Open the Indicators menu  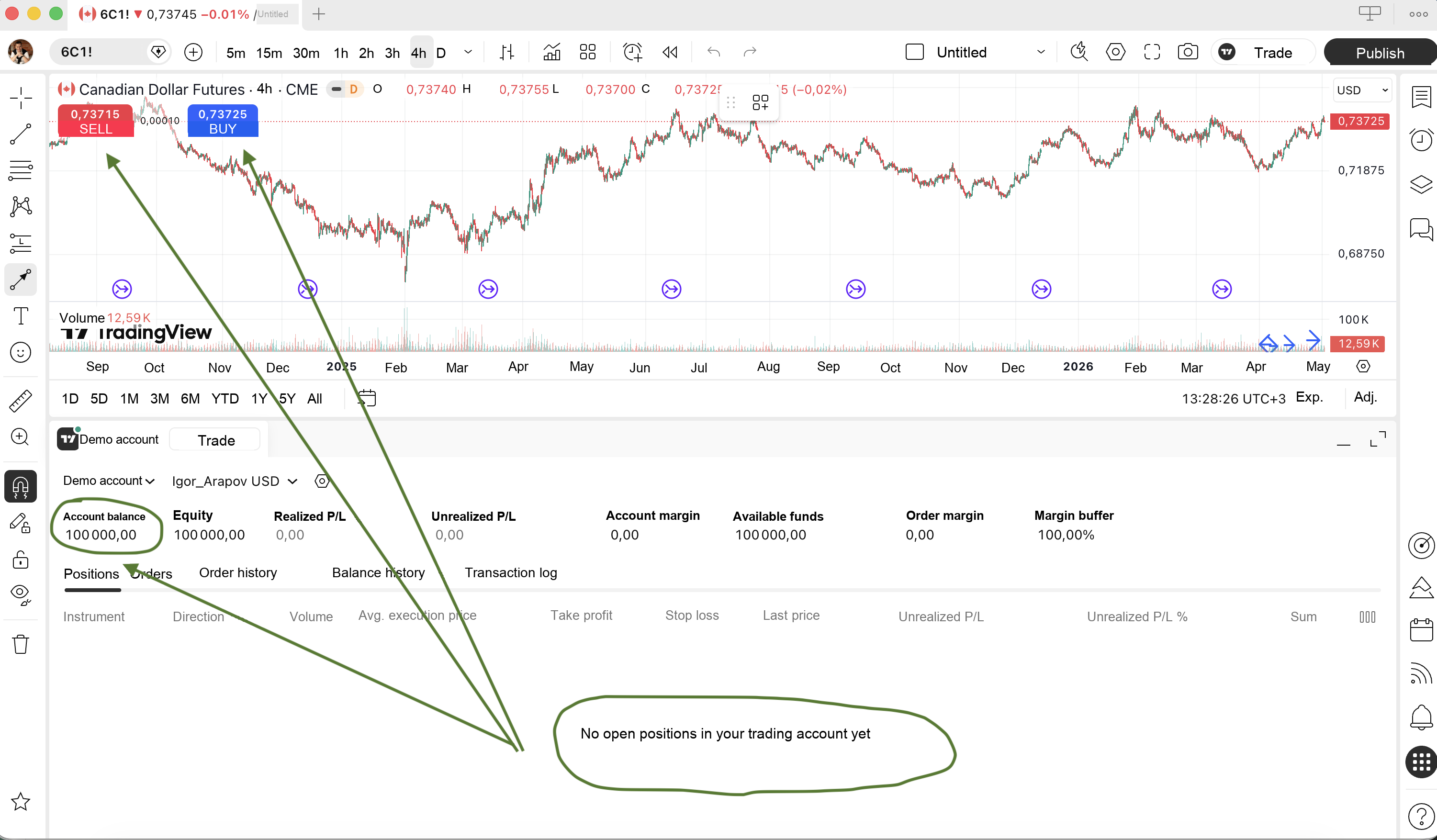coord(551,53)
